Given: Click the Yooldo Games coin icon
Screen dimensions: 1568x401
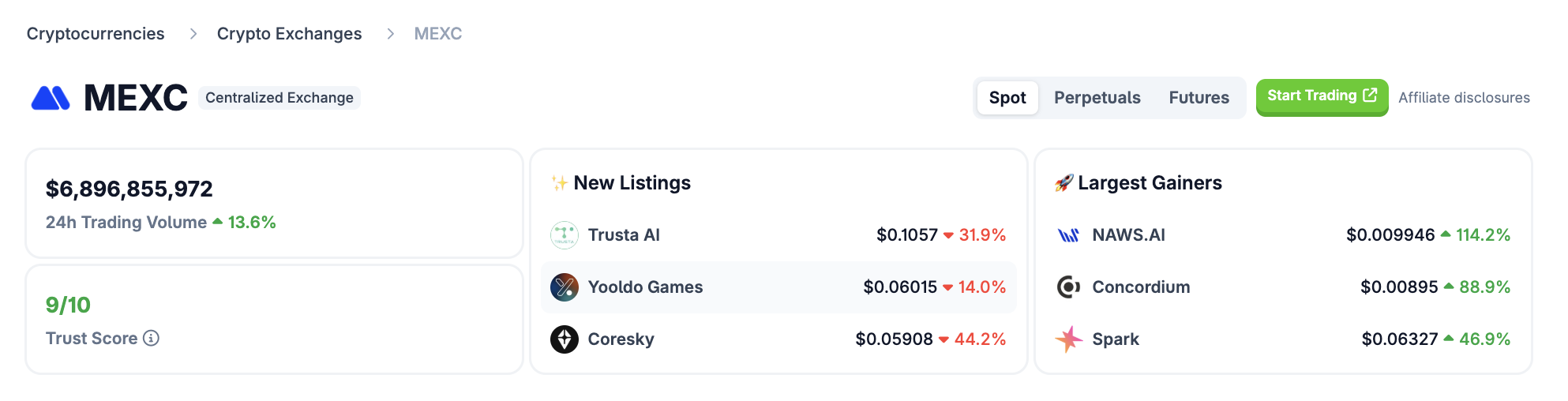Looking at the screenshot, I should (x=564, y=287).
